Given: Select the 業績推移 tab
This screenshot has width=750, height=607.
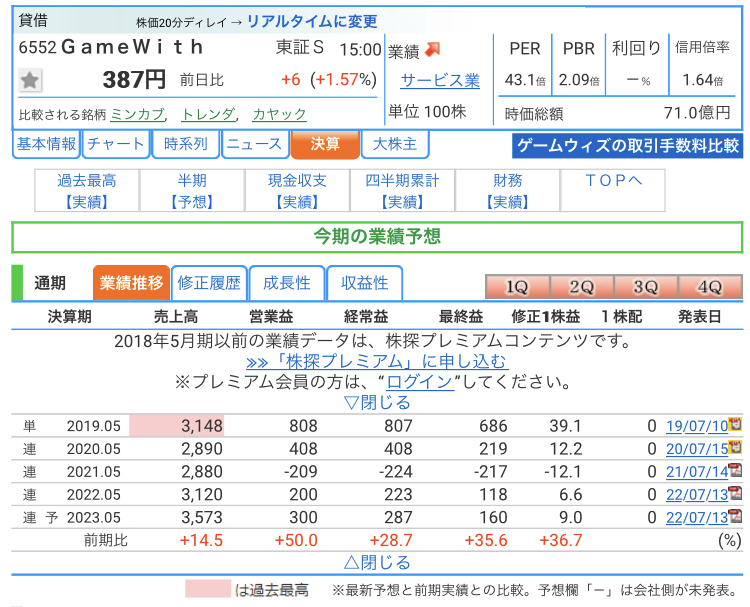Looking at the screenshot, I should click(x=131, y=283).
